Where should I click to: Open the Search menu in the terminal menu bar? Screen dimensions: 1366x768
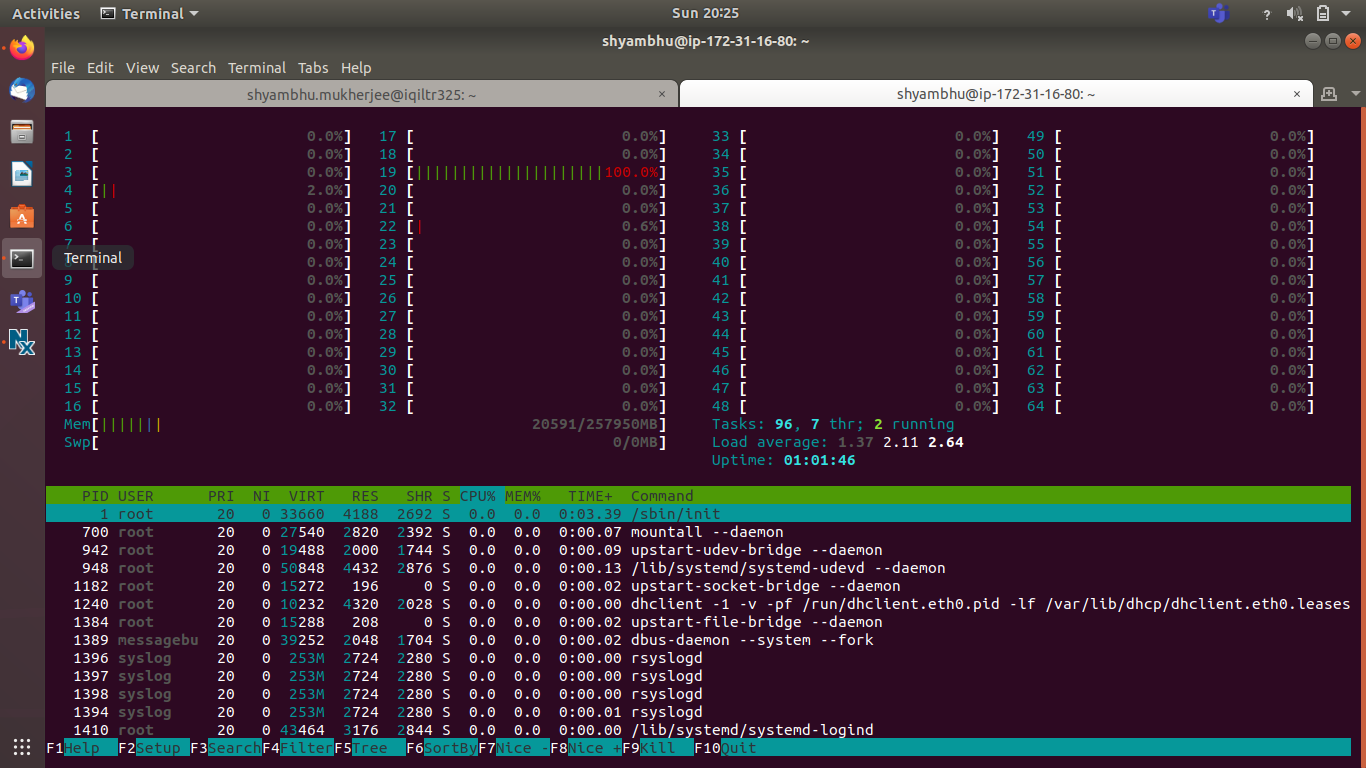[193, 67]
